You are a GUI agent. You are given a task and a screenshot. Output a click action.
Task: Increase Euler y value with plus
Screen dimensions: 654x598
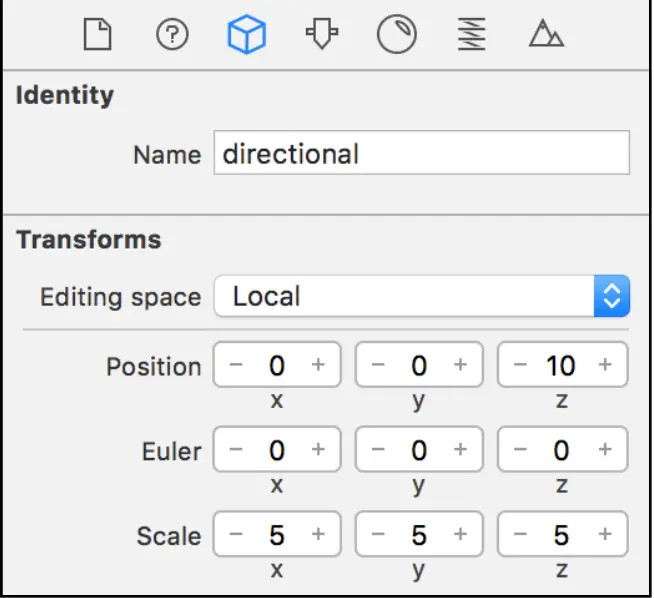point(460,450)
